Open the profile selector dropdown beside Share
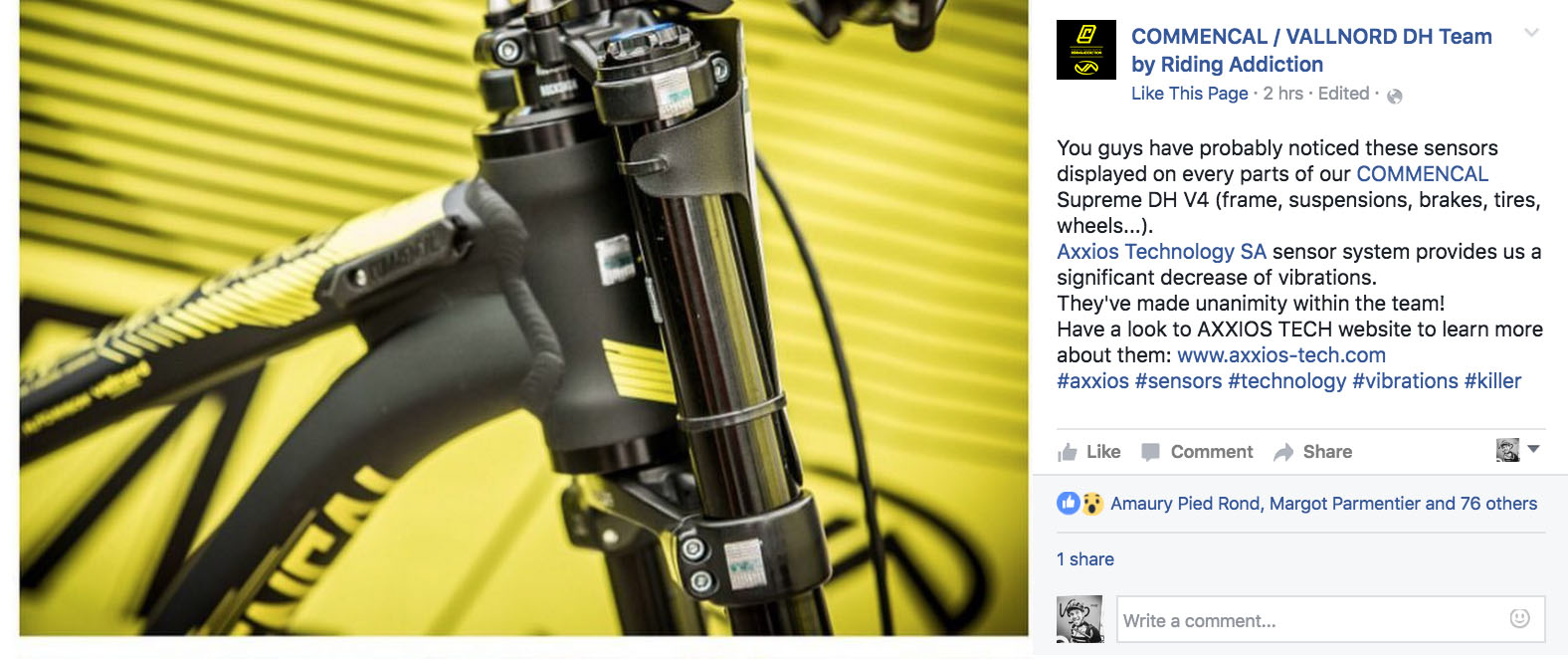 point(1518,450)
